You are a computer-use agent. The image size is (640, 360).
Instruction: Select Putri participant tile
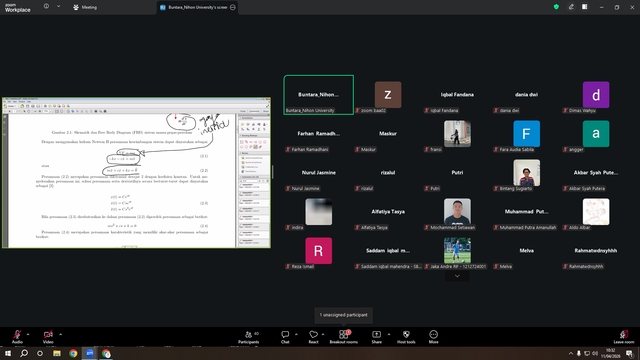click(457, 173)
